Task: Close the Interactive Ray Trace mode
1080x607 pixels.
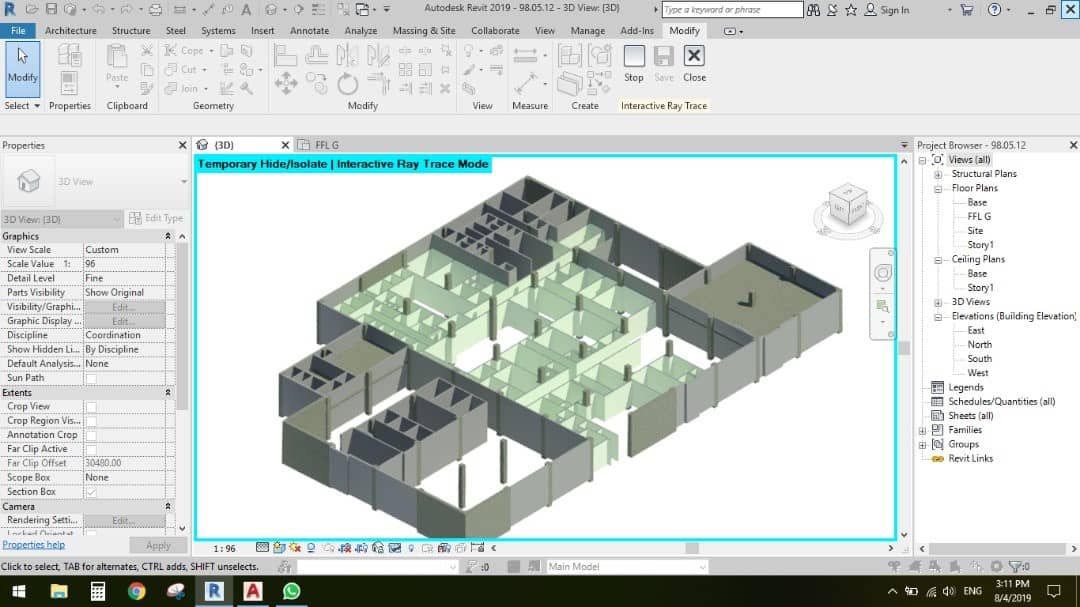Action: 694,64
